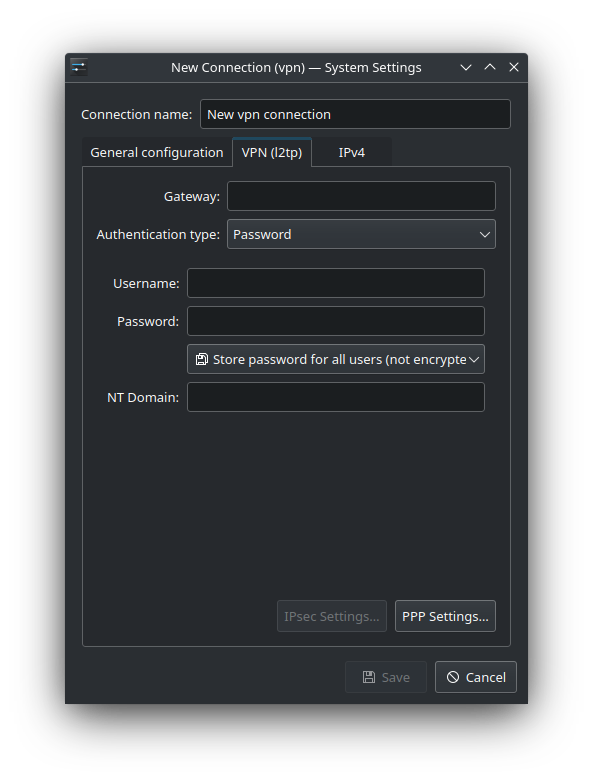Cancel the new VPN connection
This screenshot has height=781, width=593.
click(475, 677)
